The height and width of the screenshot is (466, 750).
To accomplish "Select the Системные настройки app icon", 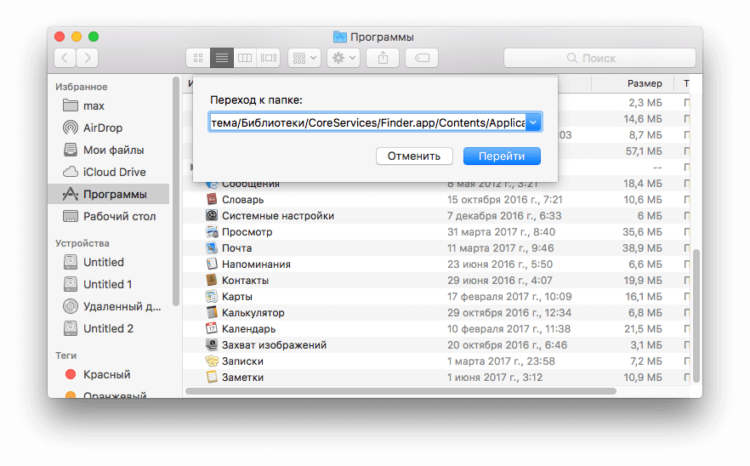I will (211, 215).
